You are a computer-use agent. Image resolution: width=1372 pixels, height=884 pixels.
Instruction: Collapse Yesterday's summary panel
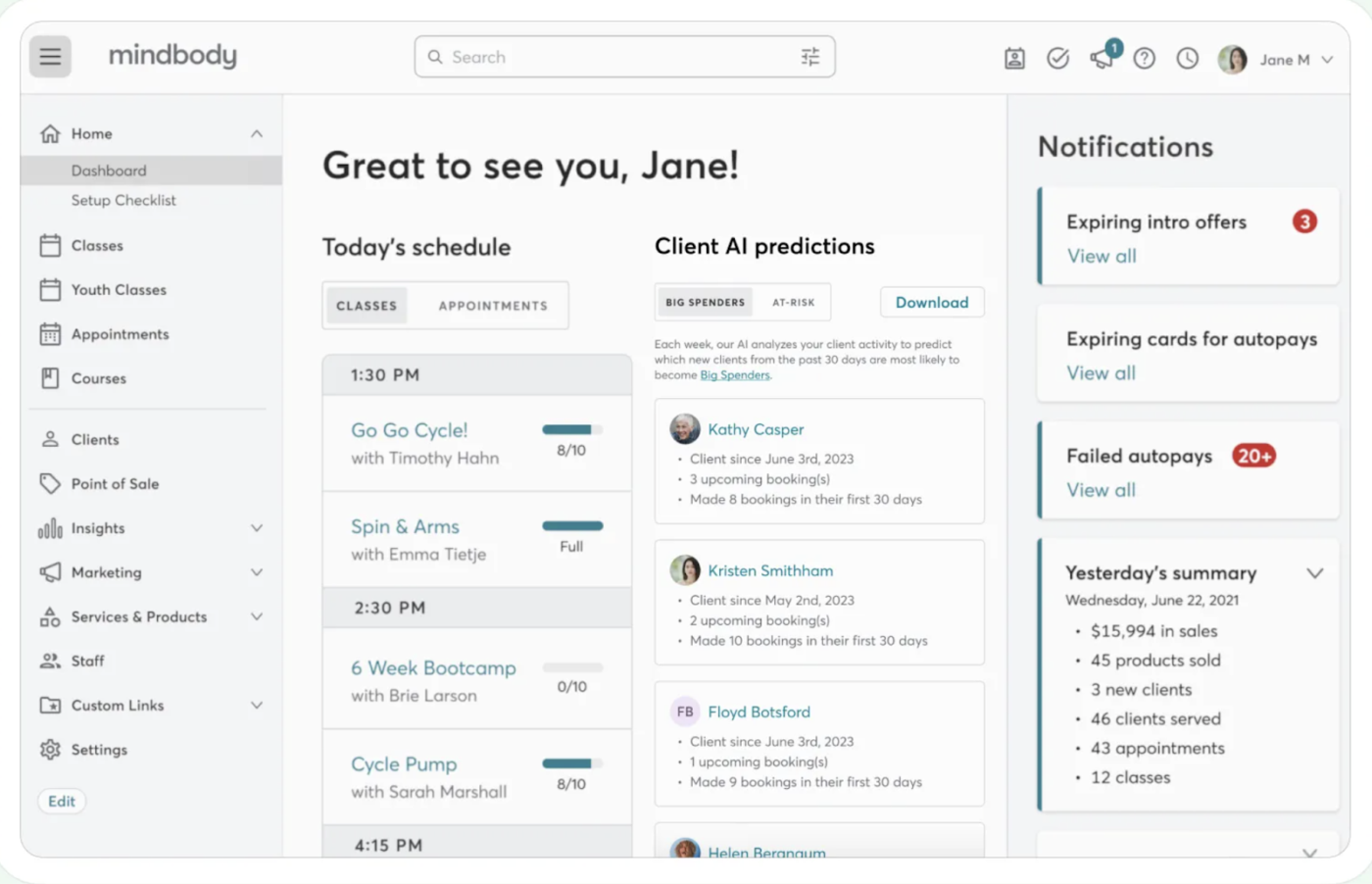pyautogui.click(x=1314, y=573)
